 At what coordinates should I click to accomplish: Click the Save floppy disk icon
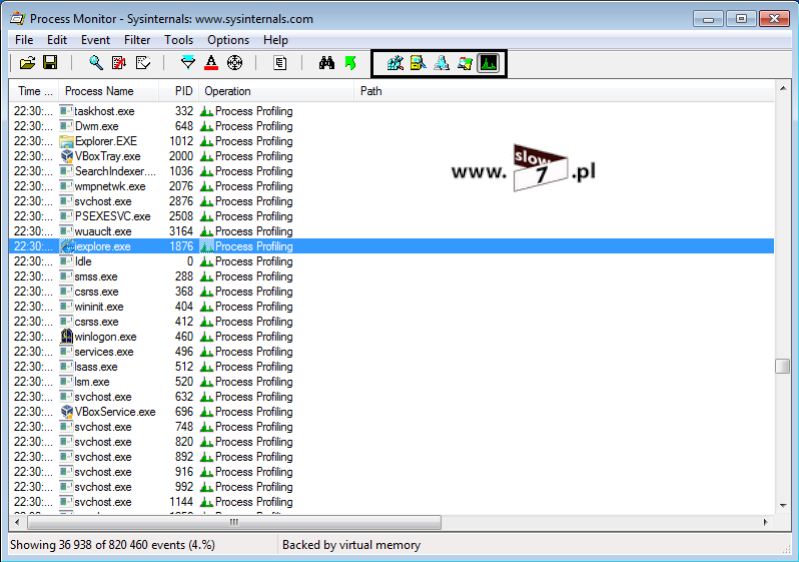tap(50, 63)
